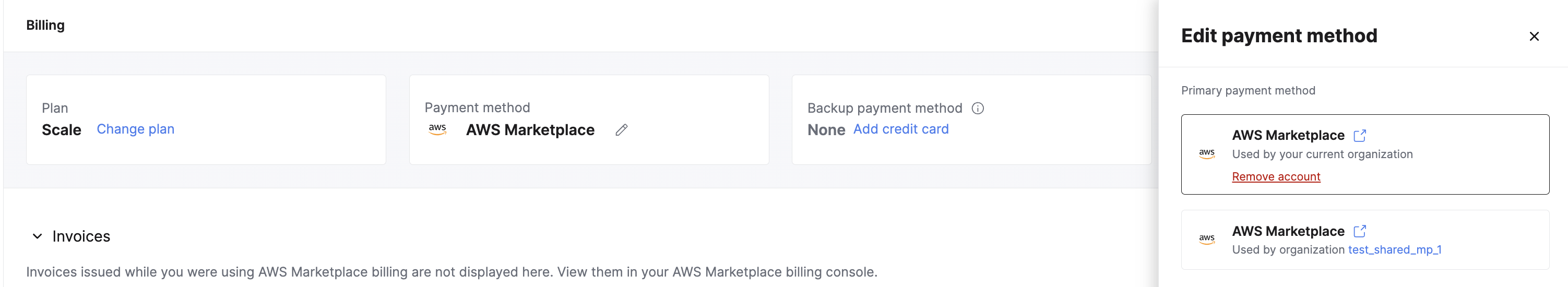Open external link icon on test_shared_mp_1 AWS Marketplace
The width and height of the screenshot is (1568, 287).
[x=1360, y=231]
